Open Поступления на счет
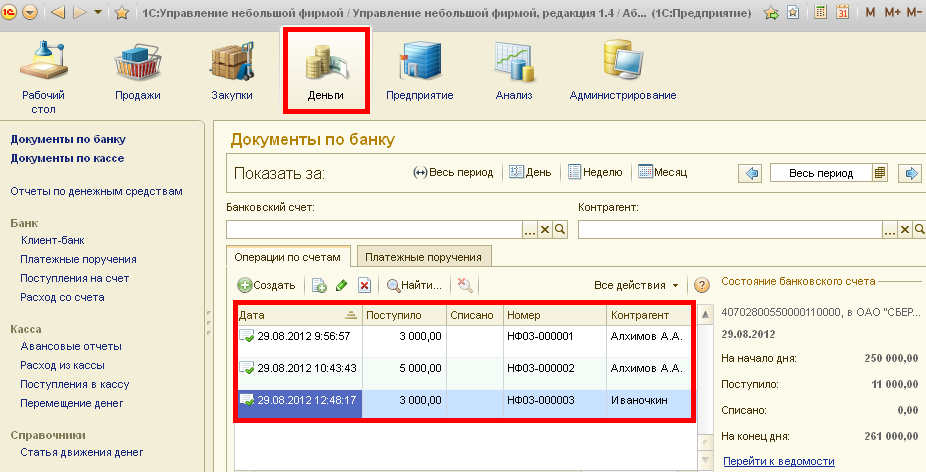This screenshot has height=472, width=926. point(74,278)
